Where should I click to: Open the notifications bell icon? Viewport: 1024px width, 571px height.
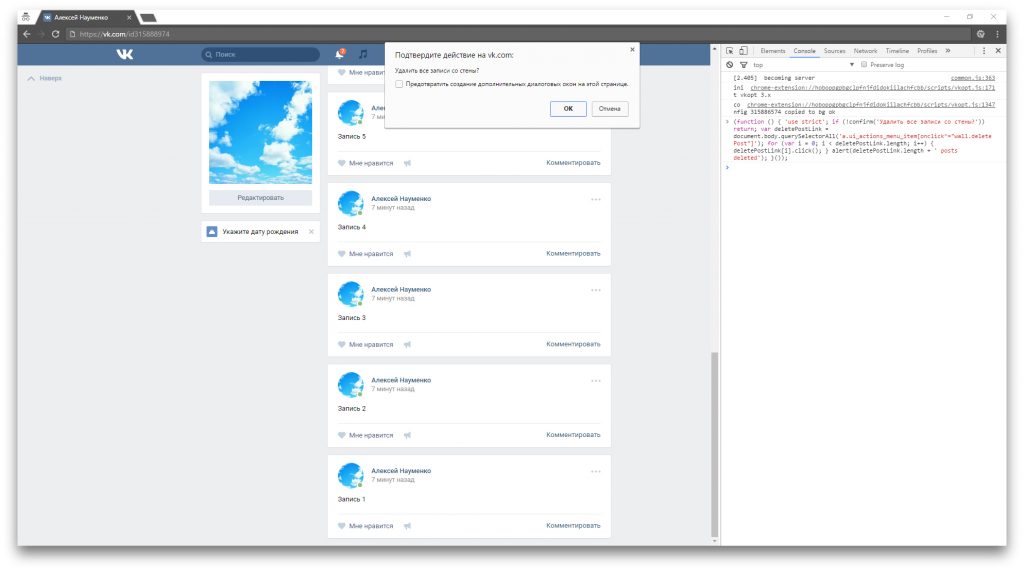pyautogui.click(x=340, y=54)
